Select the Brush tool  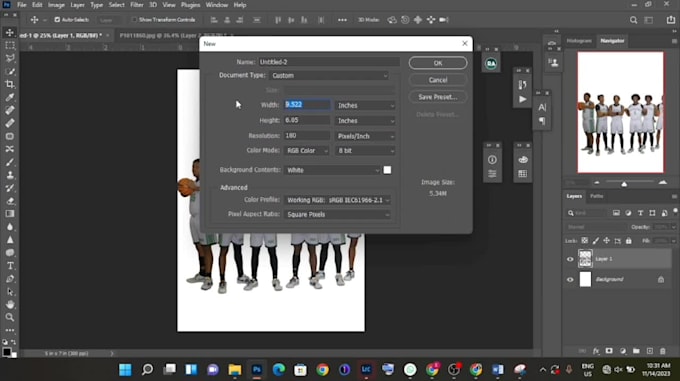click(10, 162)
